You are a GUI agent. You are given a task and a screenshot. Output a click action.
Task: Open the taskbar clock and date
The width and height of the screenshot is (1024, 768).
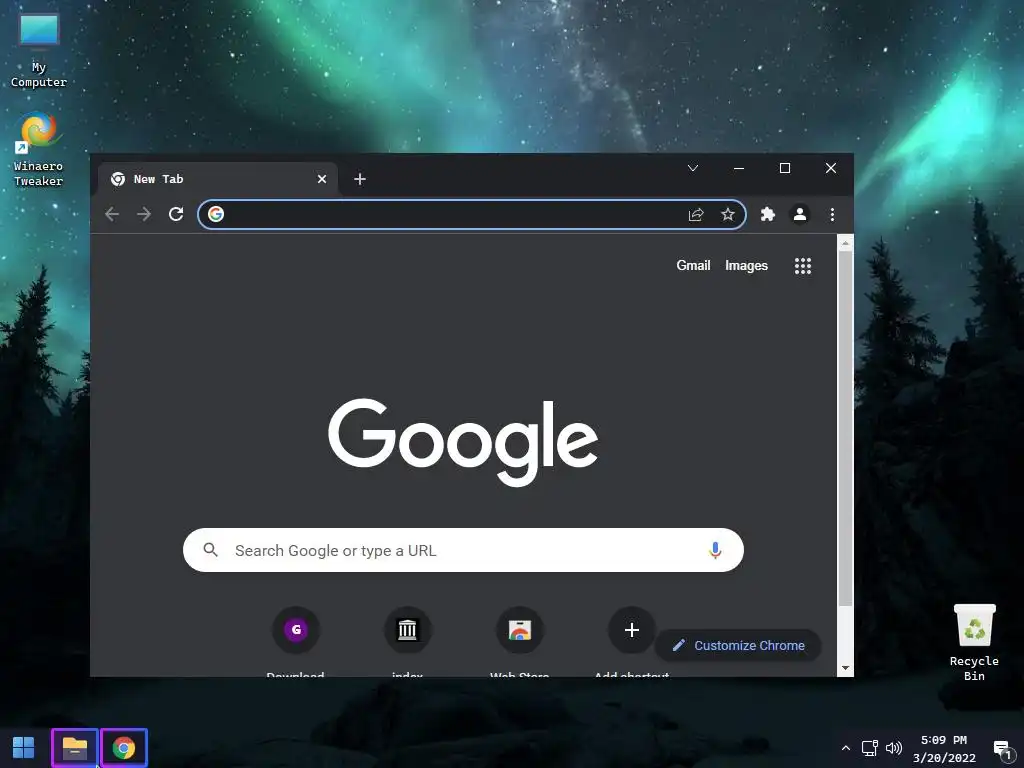point(944,749)
